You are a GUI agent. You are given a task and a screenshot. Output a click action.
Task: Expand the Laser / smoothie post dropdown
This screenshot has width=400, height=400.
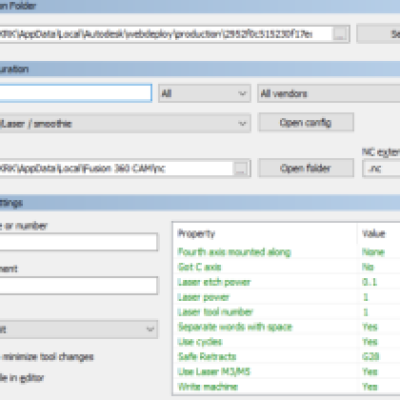pos(125,124)
